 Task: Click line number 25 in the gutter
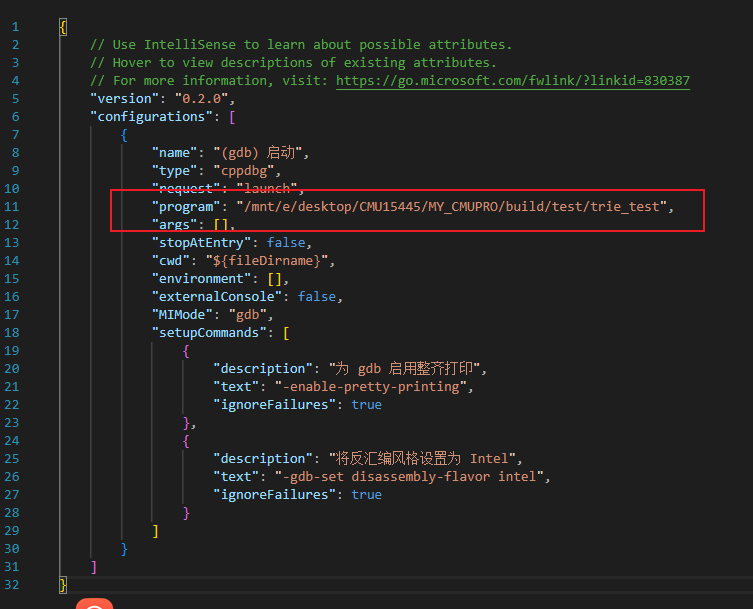12,459
